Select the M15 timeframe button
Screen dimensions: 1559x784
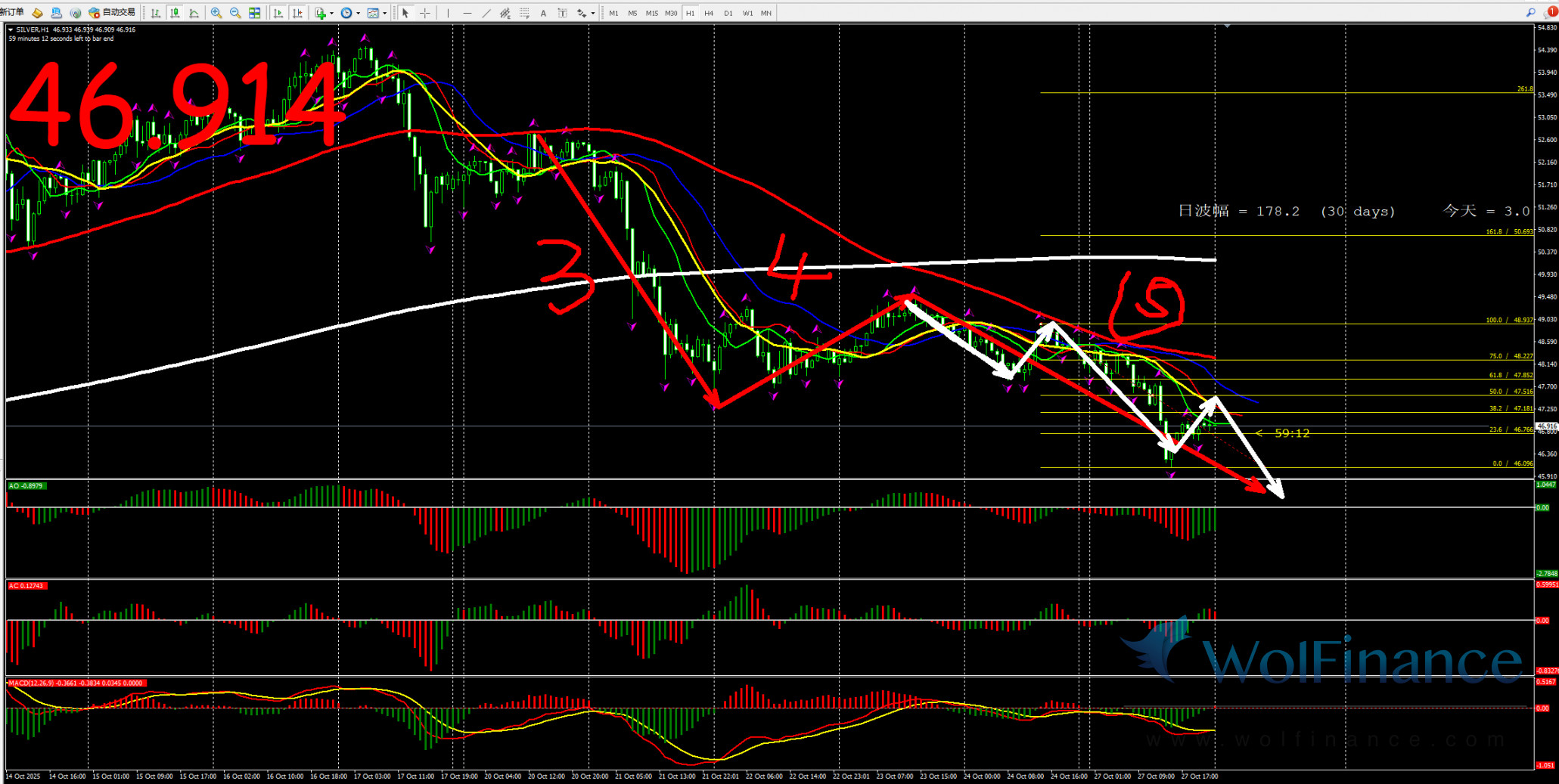point(651,13)
